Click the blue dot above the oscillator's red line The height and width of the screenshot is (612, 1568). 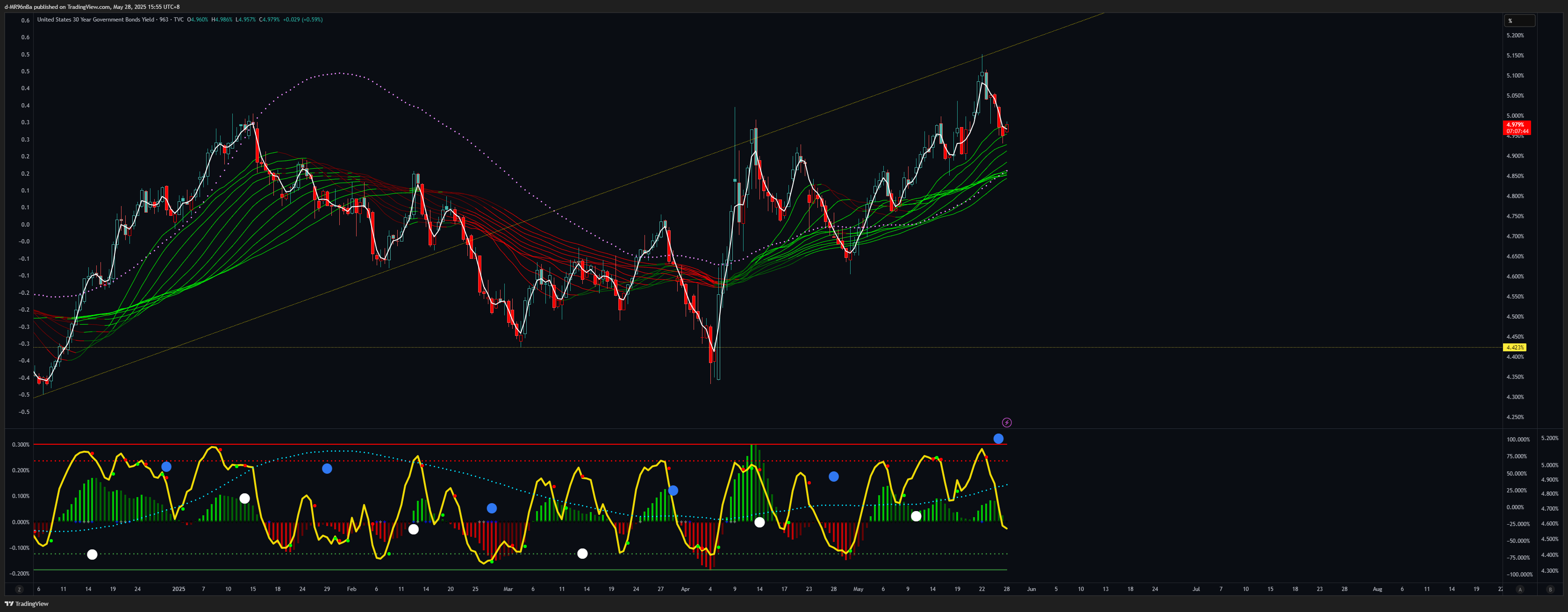pyautogui.click(x=998, y=439)
